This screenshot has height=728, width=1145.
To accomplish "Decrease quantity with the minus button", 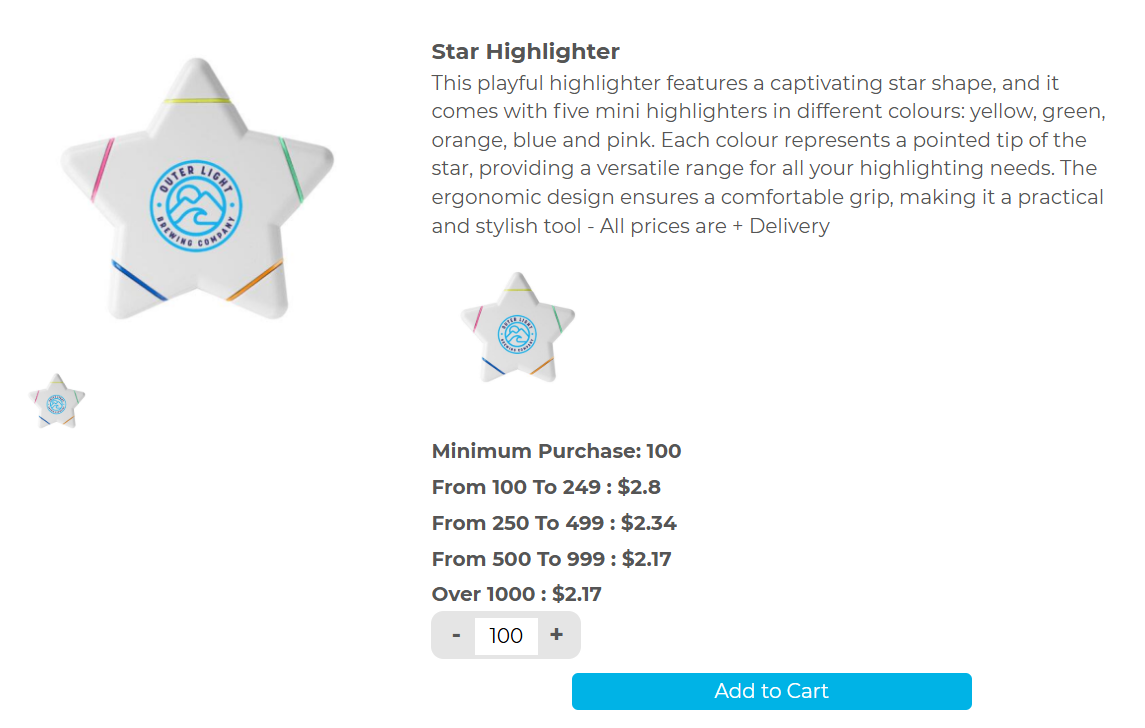I will click(x=456, y=635).
